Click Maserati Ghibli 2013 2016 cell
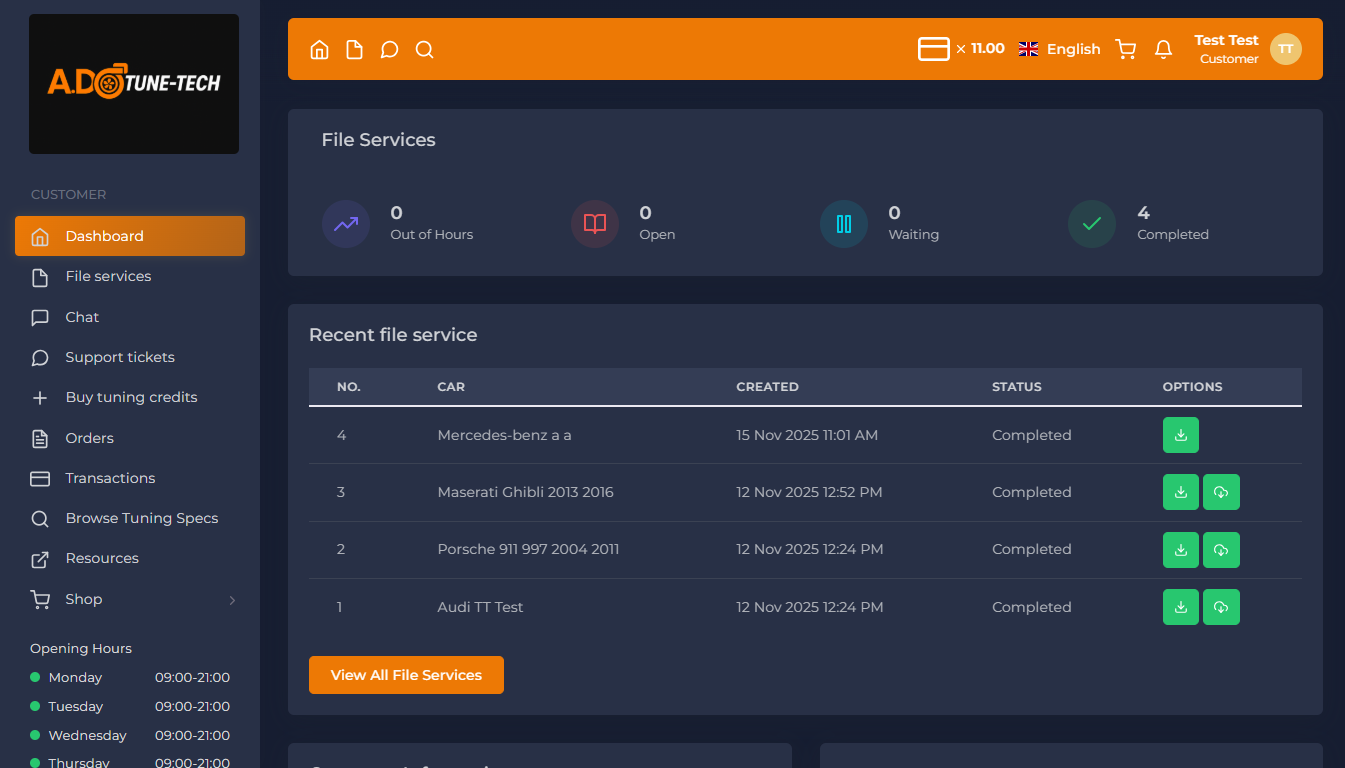Screen dimensions: 1345x768 [x=525, y=492]
